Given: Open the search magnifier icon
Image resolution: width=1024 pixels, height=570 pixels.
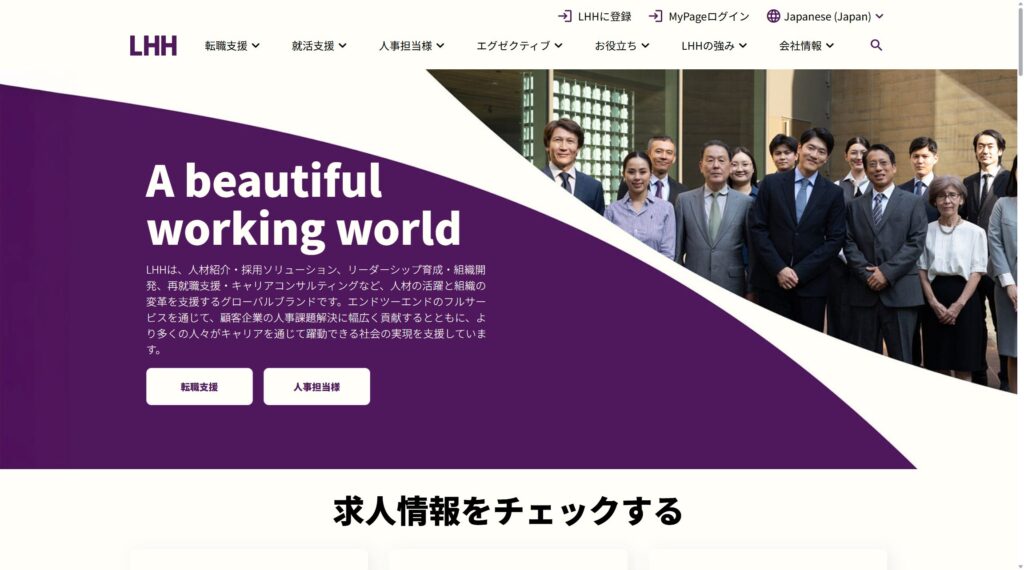Looking at the screenshot, I should pyautogui.click(x=876, y=45).
